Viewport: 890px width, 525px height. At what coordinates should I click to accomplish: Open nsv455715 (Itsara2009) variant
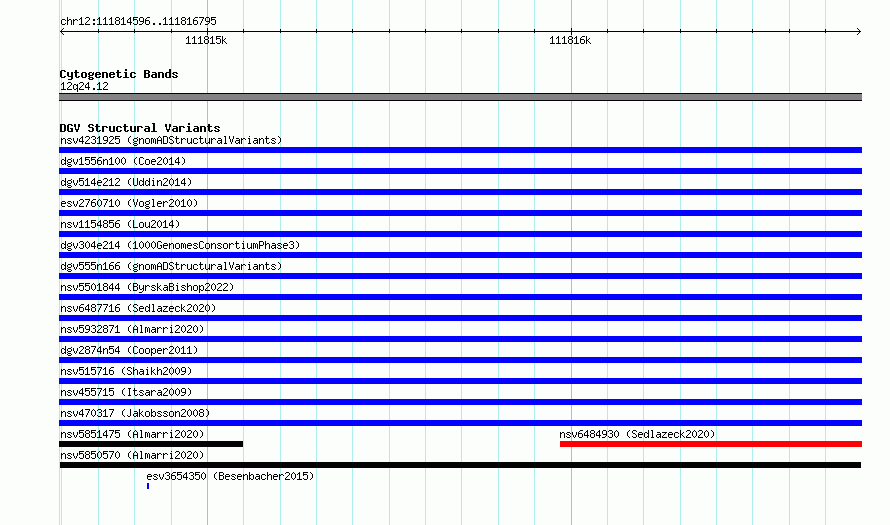[x=126, y=392]
